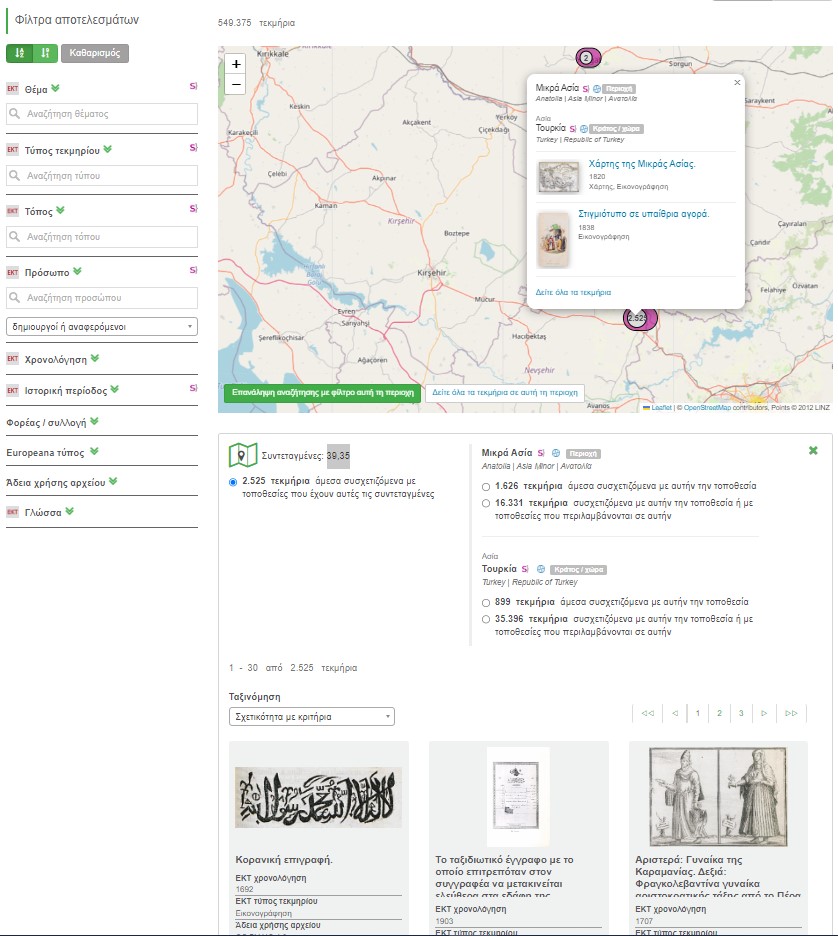Click the descending sort icon in filters
This screenshot has width=838, height=936.
[x=45, y=53]
